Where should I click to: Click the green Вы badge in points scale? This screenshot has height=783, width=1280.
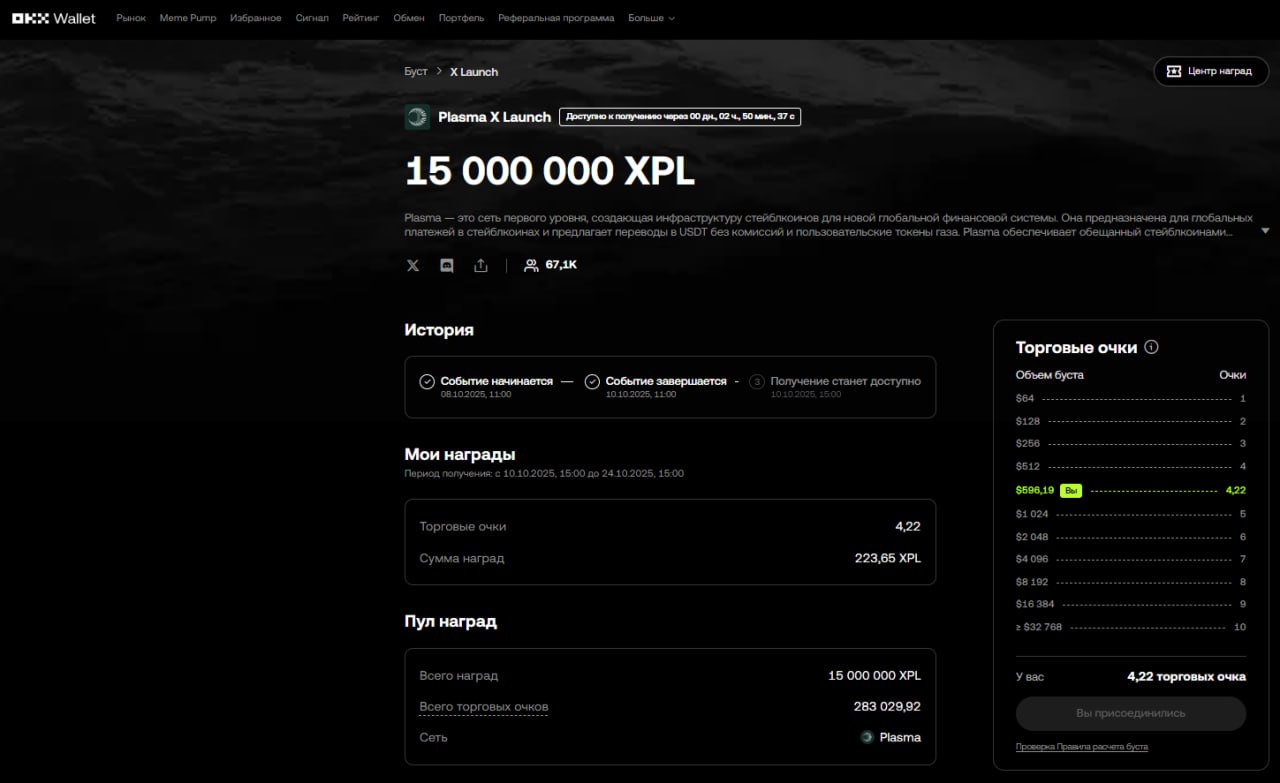click(1071, 491)
